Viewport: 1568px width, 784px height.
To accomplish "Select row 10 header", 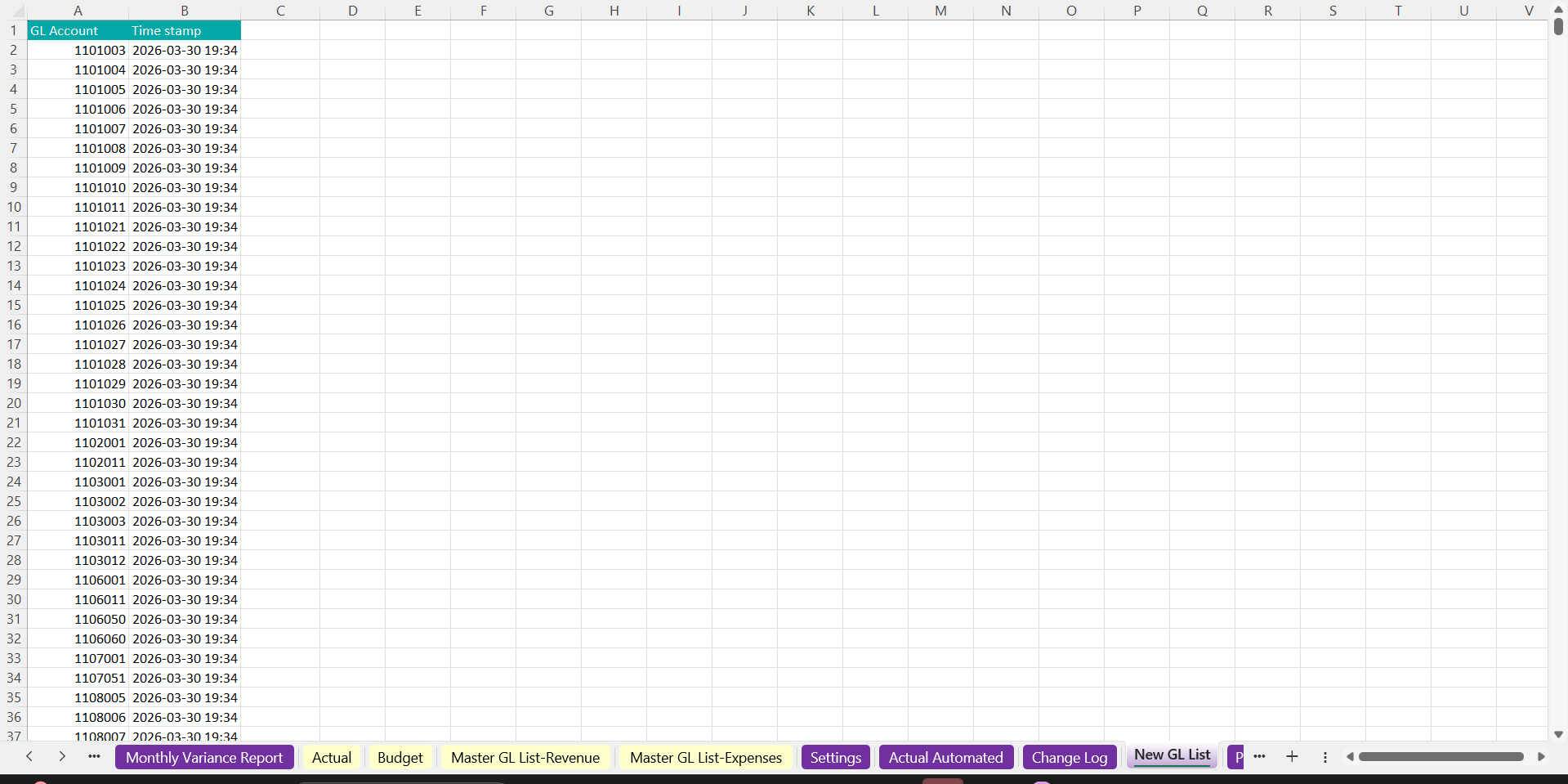I will coord(14,208).
